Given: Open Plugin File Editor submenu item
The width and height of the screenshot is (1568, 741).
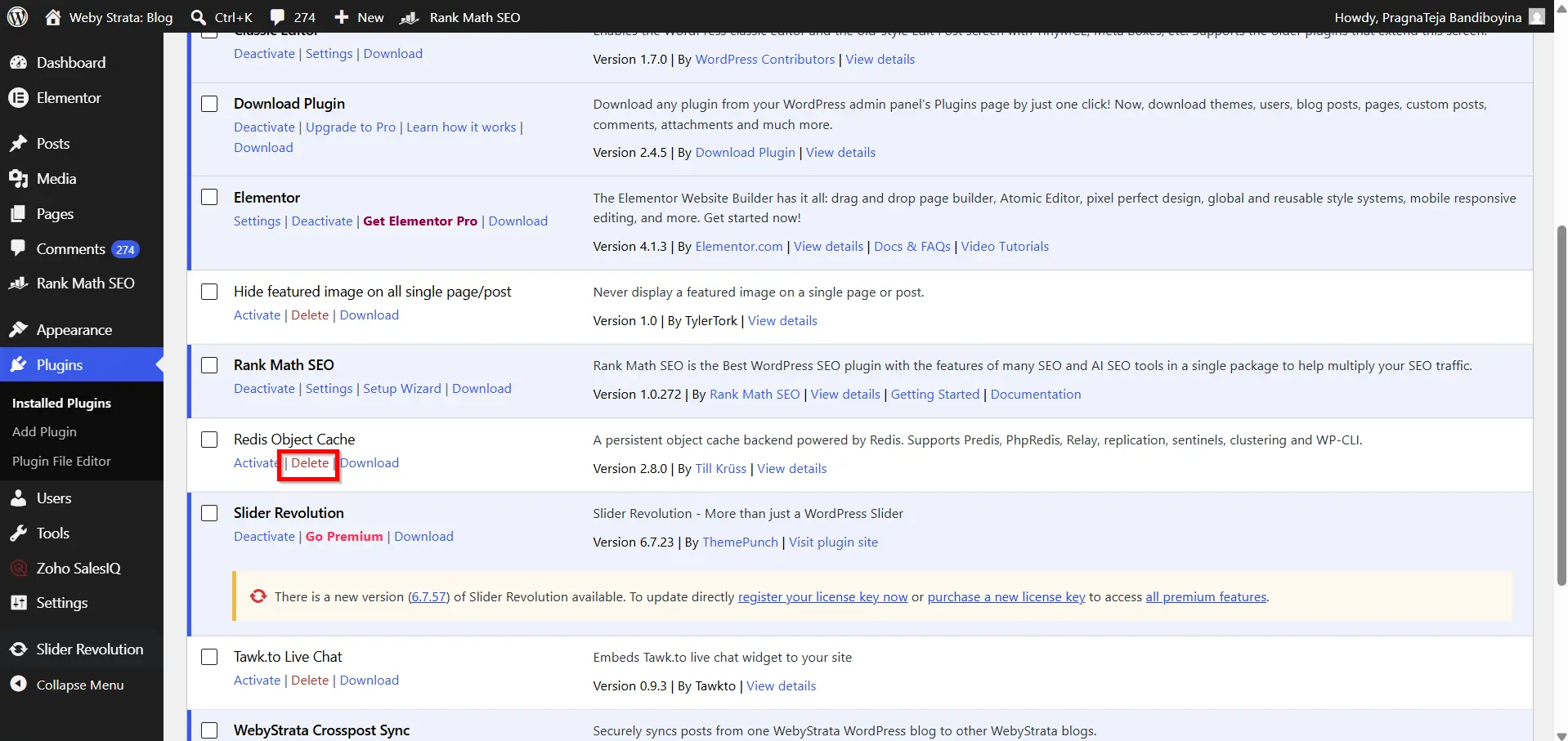Looking at the screenshot, I should (x=61, y=462).
